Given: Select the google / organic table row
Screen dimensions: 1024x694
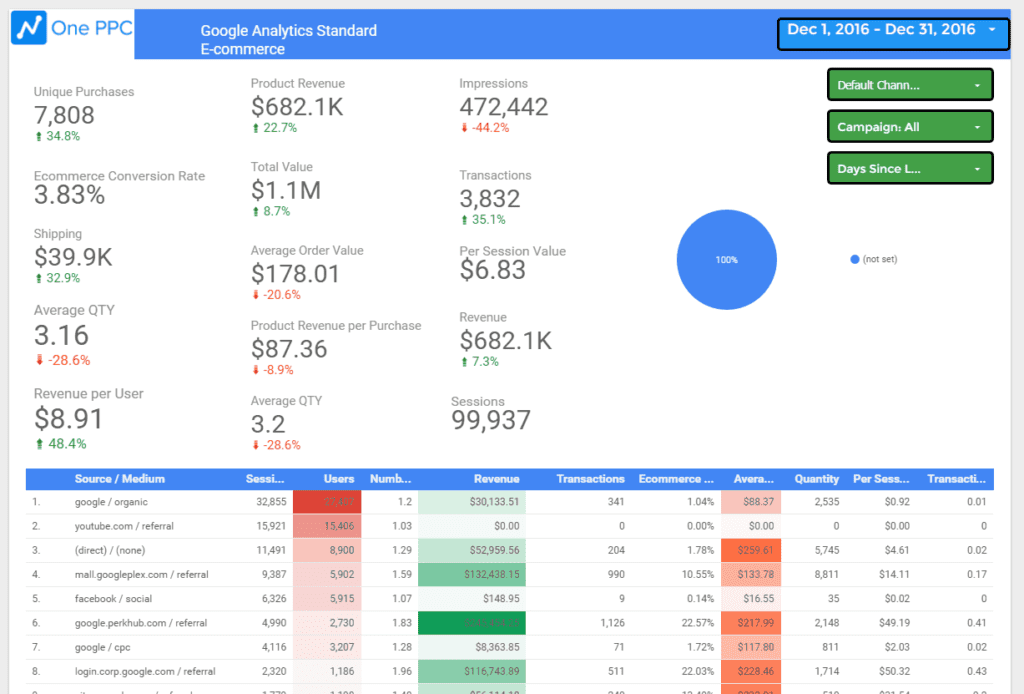Looking at the screenshot, I should tap(110, 502).
